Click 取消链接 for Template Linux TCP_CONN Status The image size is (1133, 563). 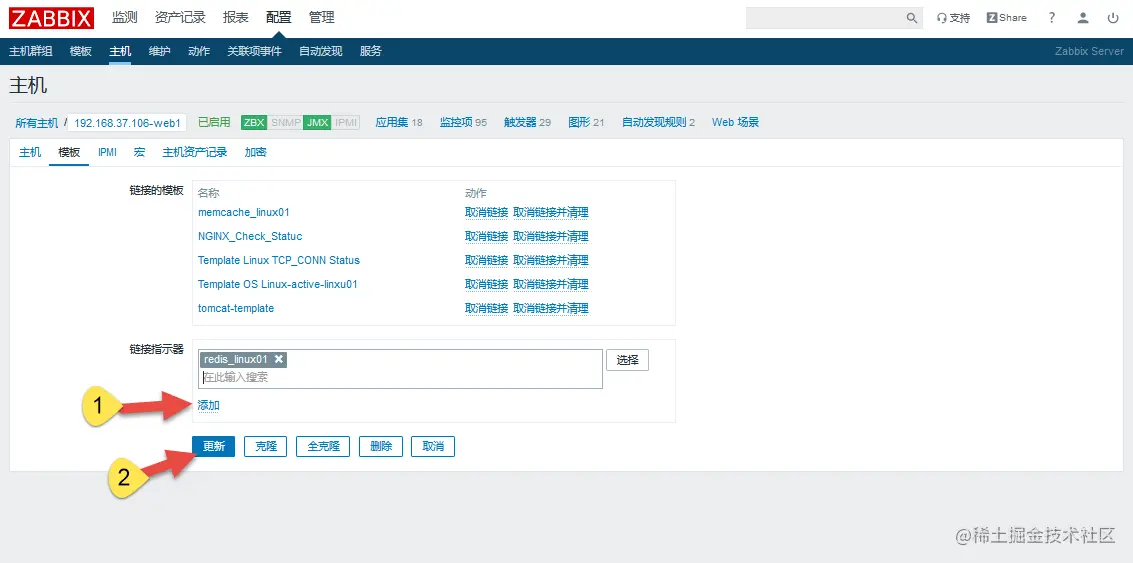click(x=486, y=260)
